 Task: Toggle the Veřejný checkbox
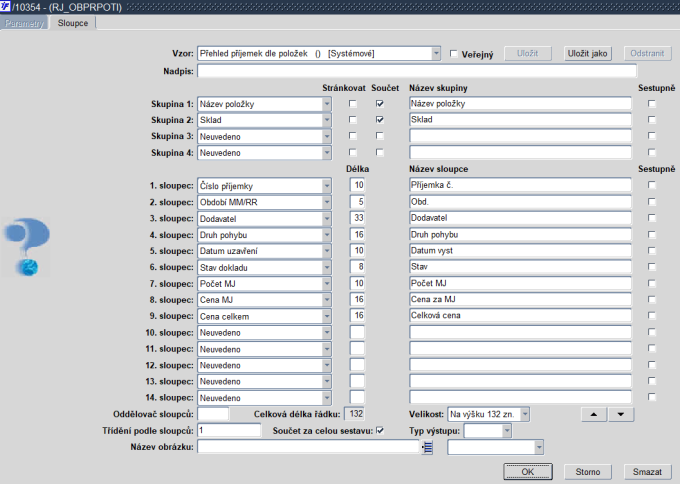click(454, 54)
